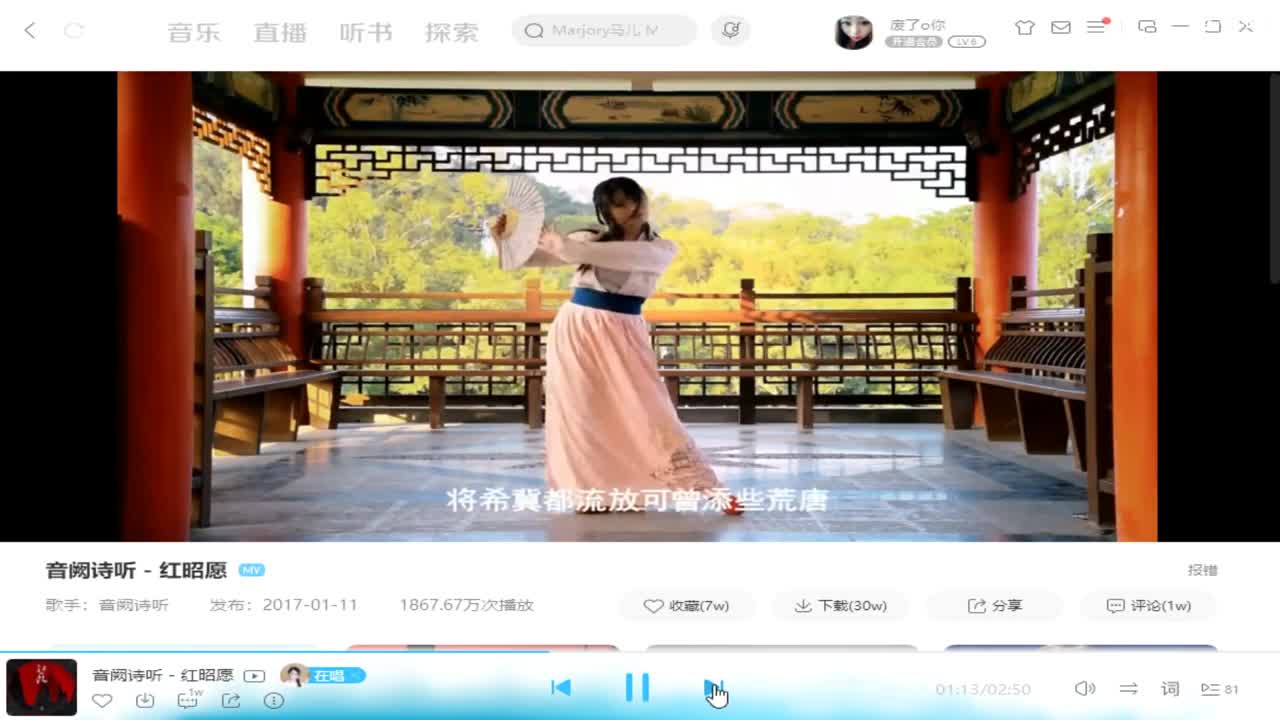
Task: Report the video via 报错
Action: point(1202,570)
